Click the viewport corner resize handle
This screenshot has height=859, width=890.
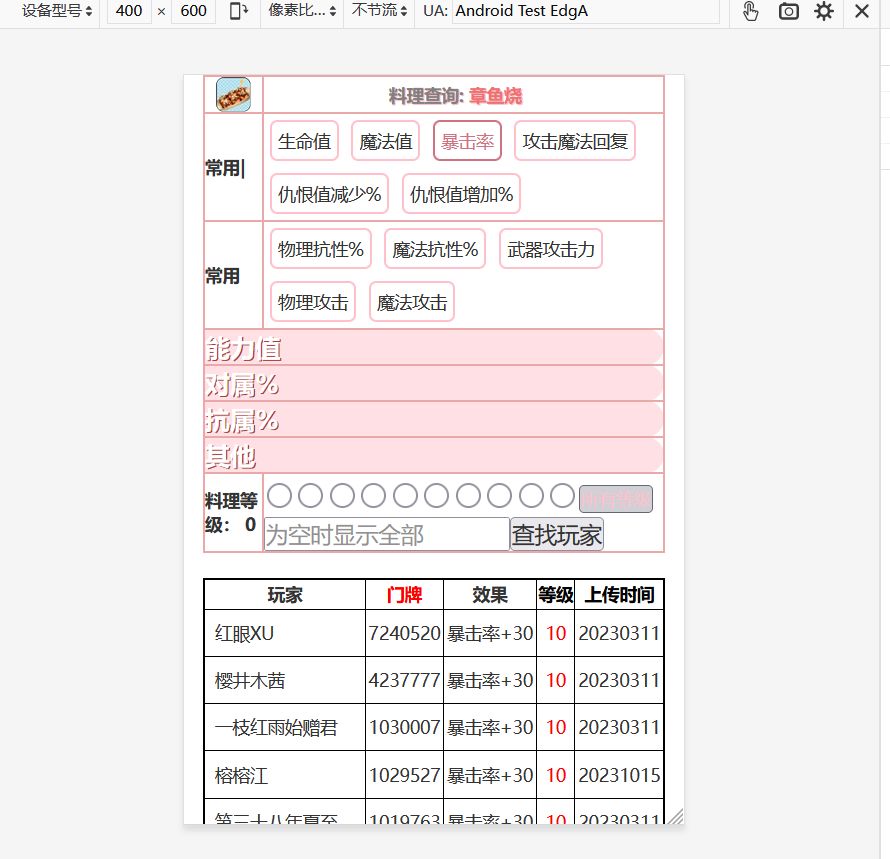[x=675, y=816]
